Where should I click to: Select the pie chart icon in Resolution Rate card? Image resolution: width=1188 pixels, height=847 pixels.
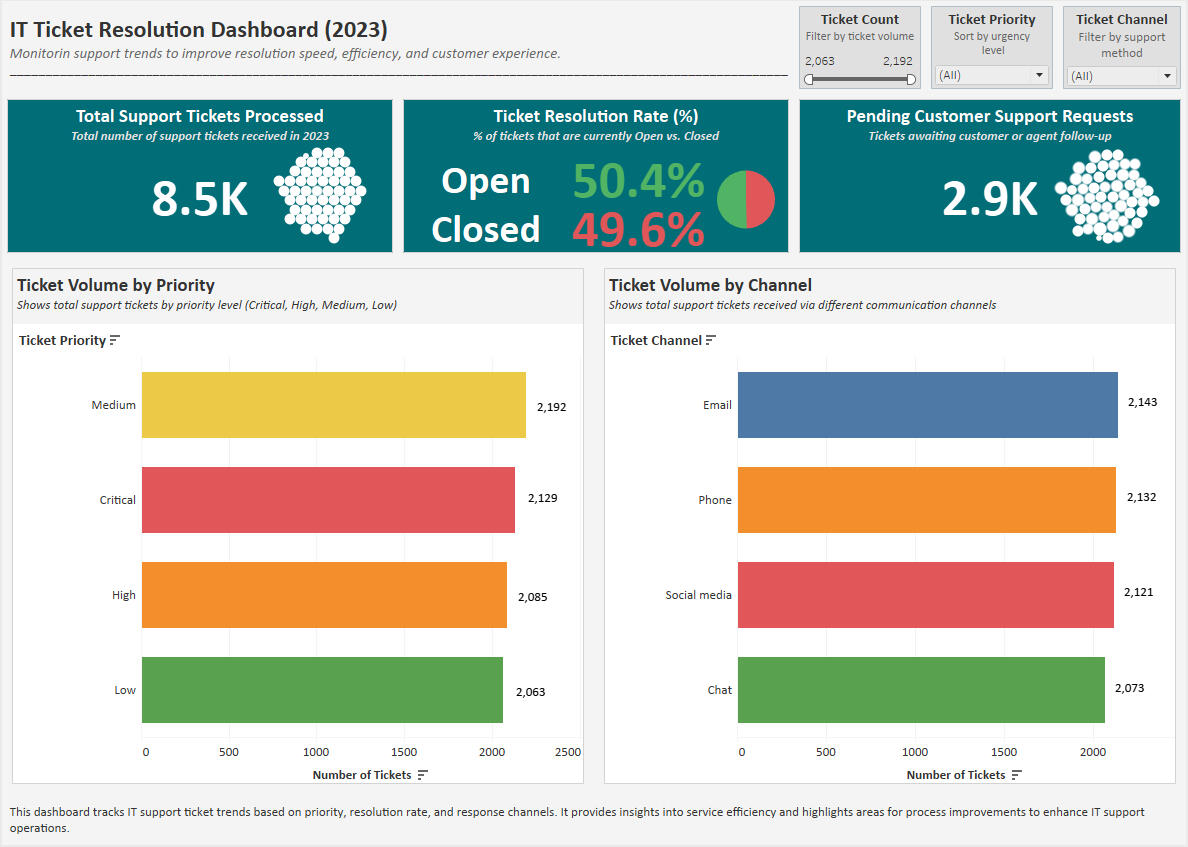746,200
